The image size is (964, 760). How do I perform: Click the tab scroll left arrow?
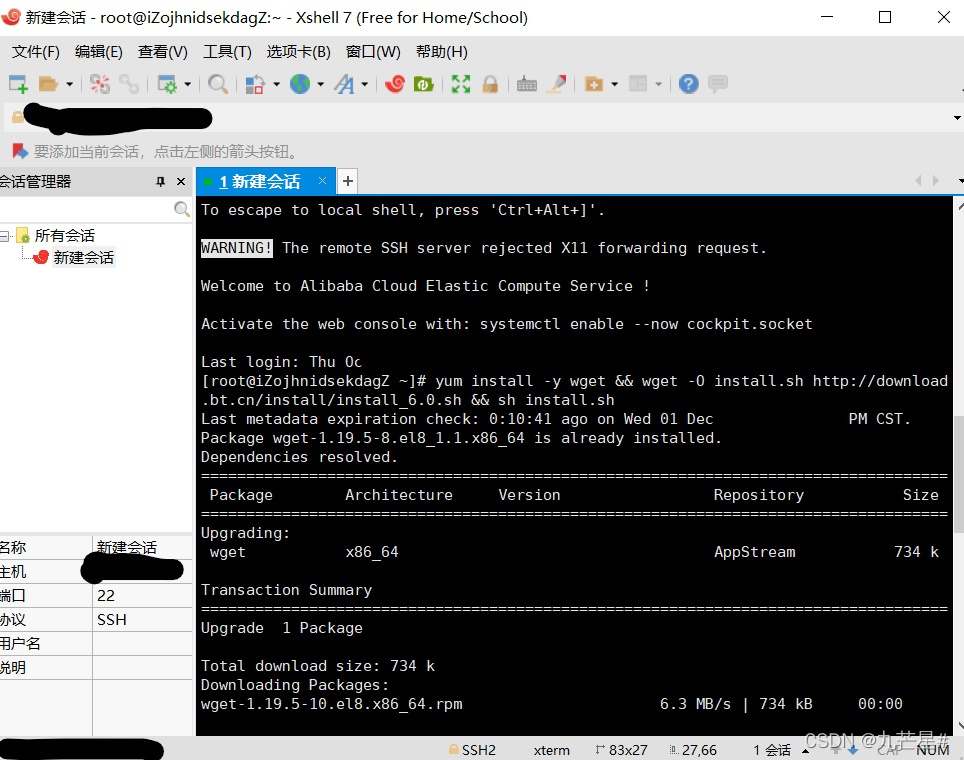tap(919, 181)
